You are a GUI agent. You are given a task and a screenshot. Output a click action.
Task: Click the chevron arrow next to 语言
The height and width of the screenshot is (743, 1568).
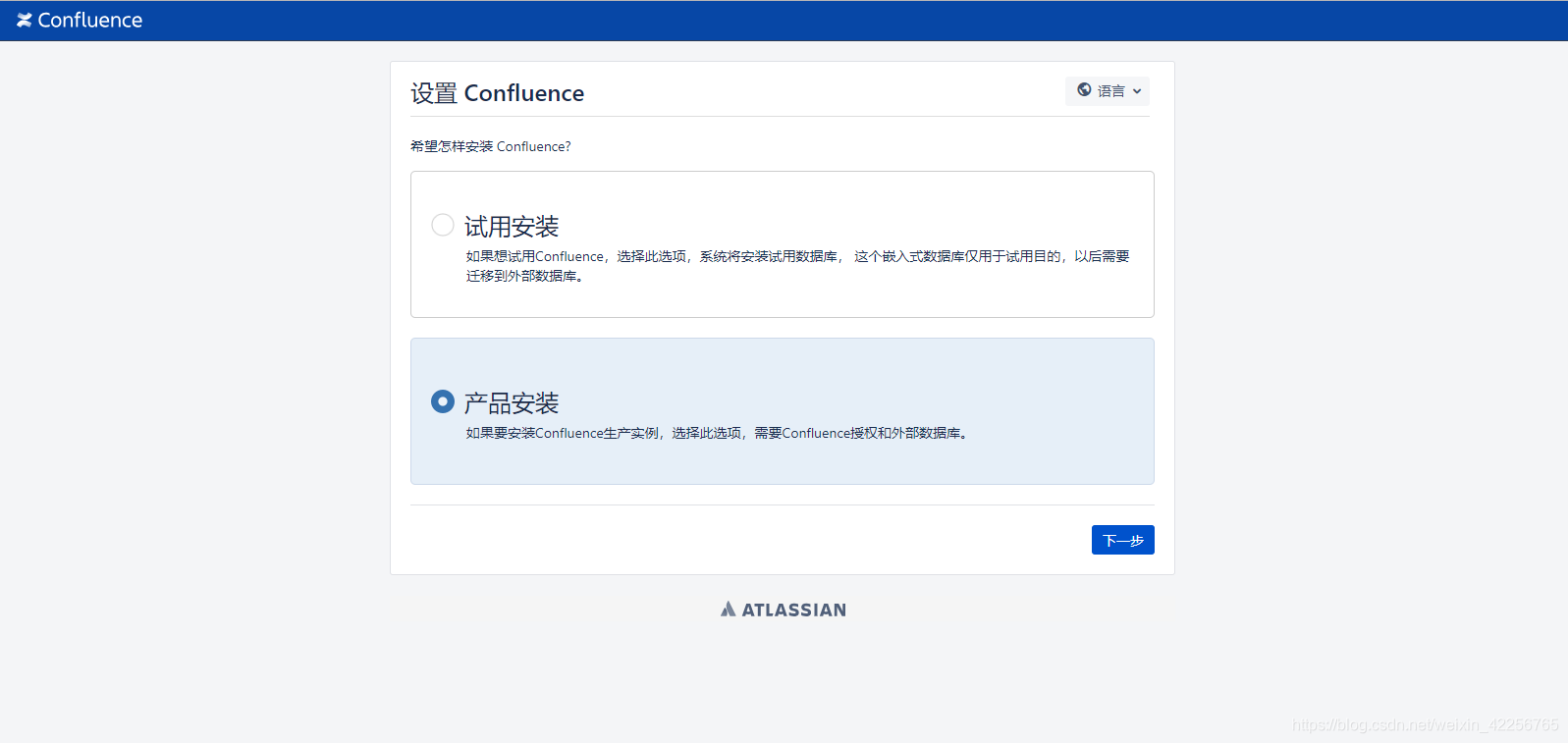1137,91
